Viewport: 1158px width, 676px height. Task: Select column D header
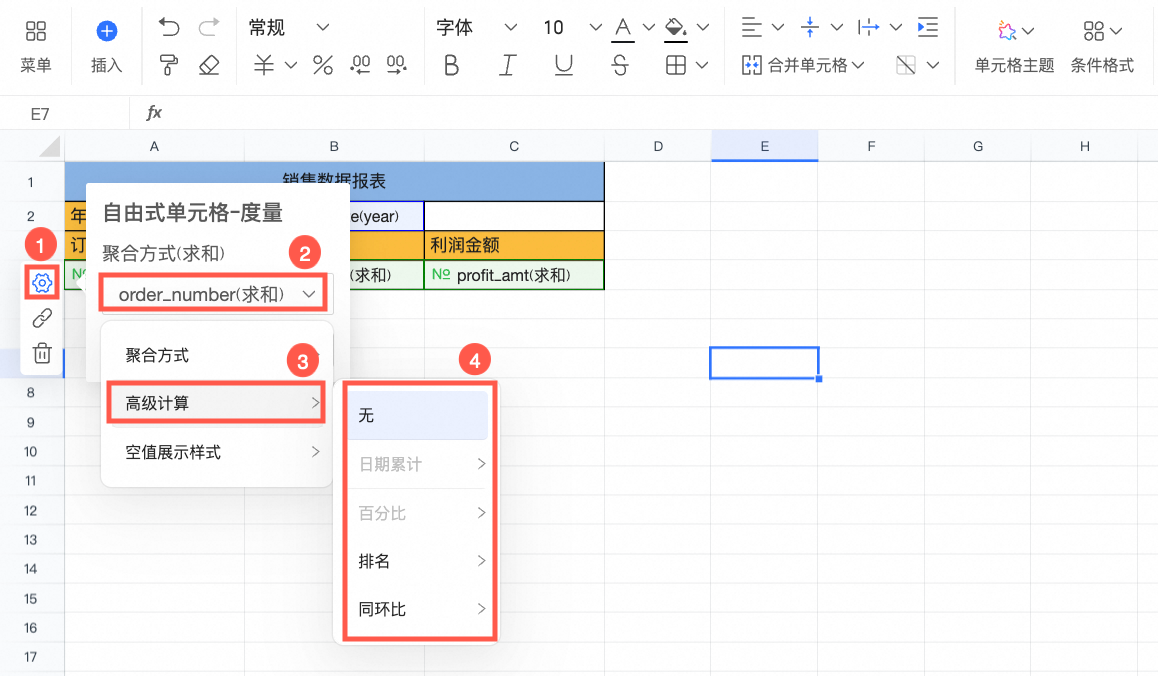tap(658, 146)
